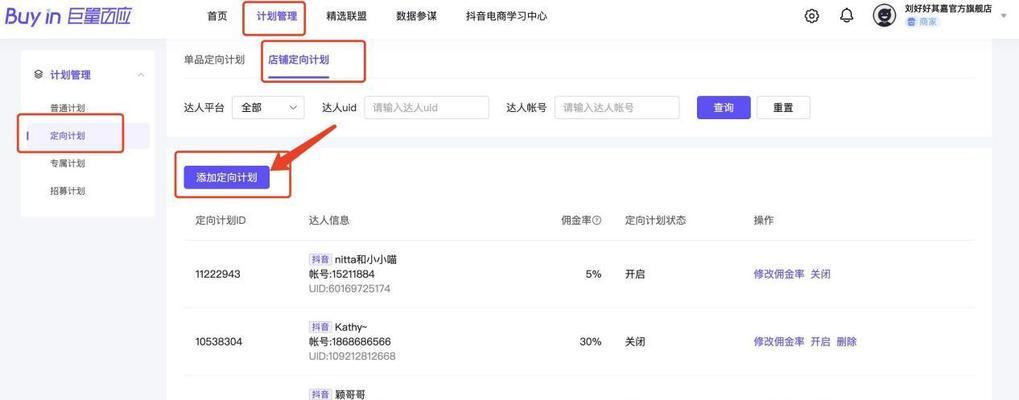Click the 抖音 tag beside Kathy~

[320, 327]
